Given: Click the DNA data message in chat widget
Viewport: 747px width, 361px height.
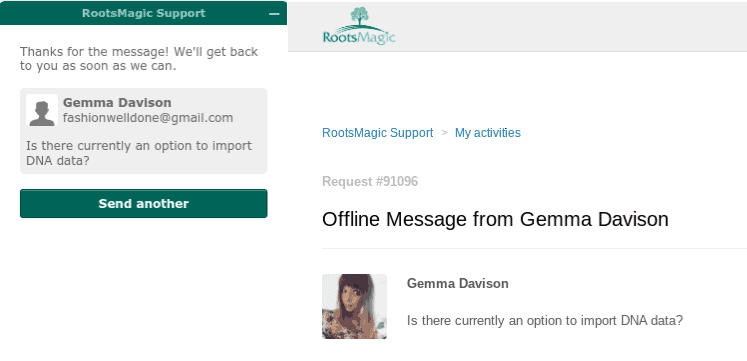Looking at the screenshot, I should [139, 153].
